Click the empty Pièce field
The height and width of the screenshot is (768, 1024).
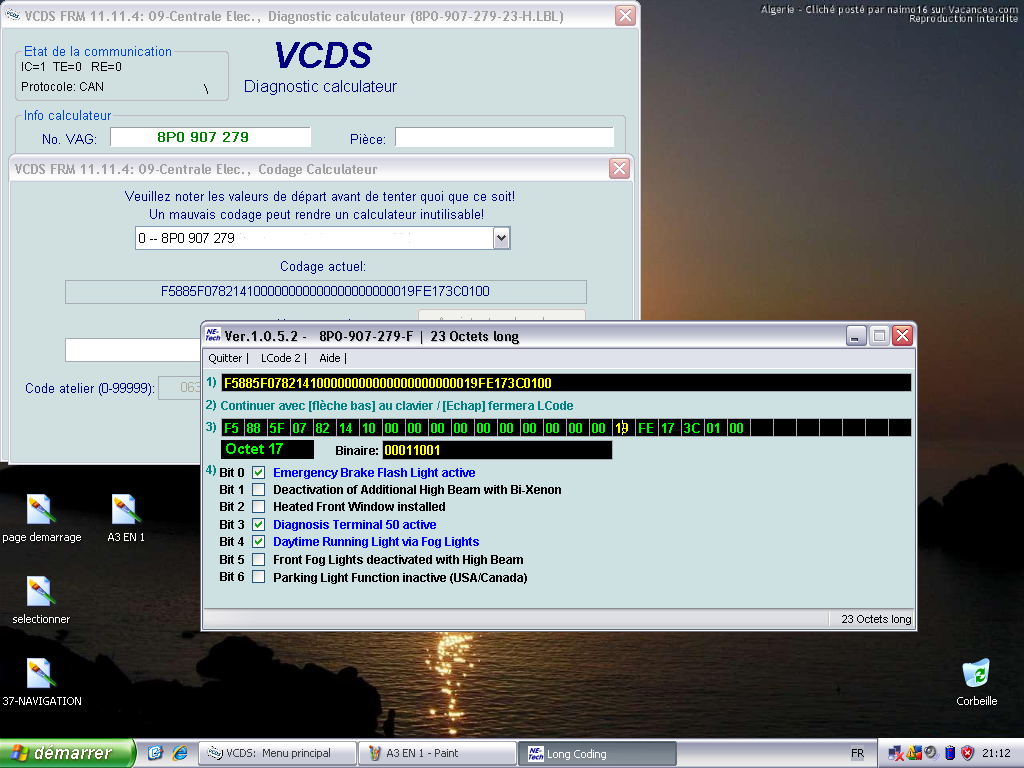pos(504,138)
